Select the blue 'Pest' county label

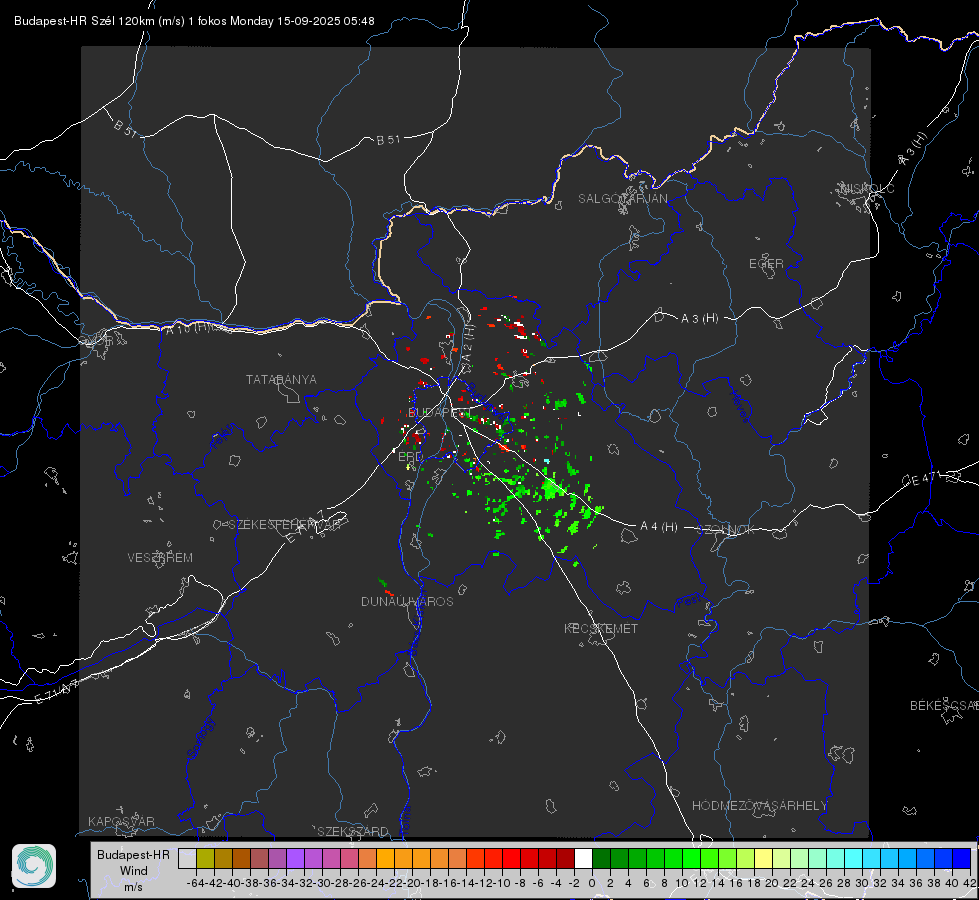pos(687,603)
